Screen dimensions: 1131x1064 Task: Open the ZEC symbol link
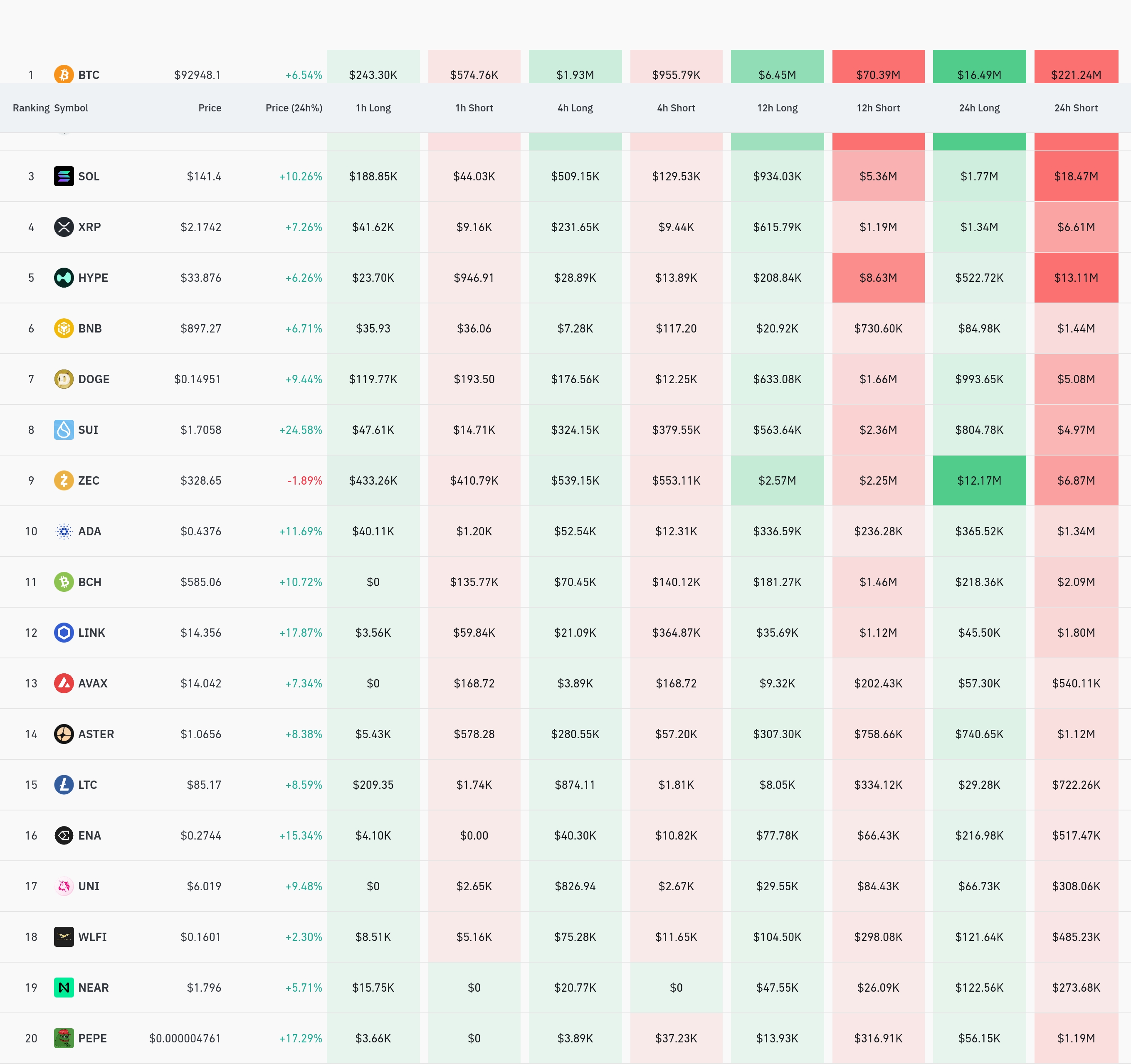[89, 480]
